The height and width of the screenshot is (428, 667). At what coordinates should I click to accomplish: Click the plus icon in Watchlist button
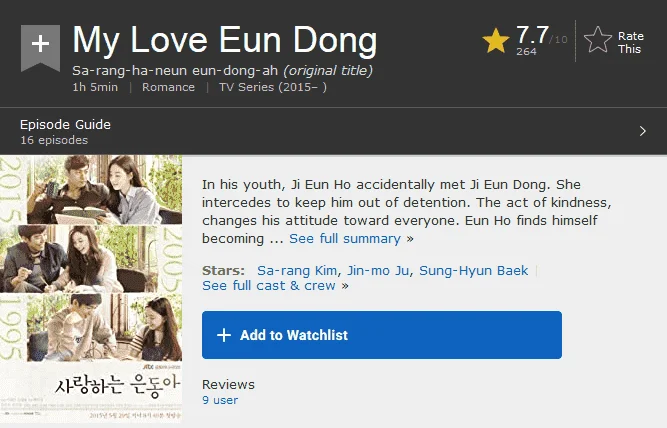point(224,335)
